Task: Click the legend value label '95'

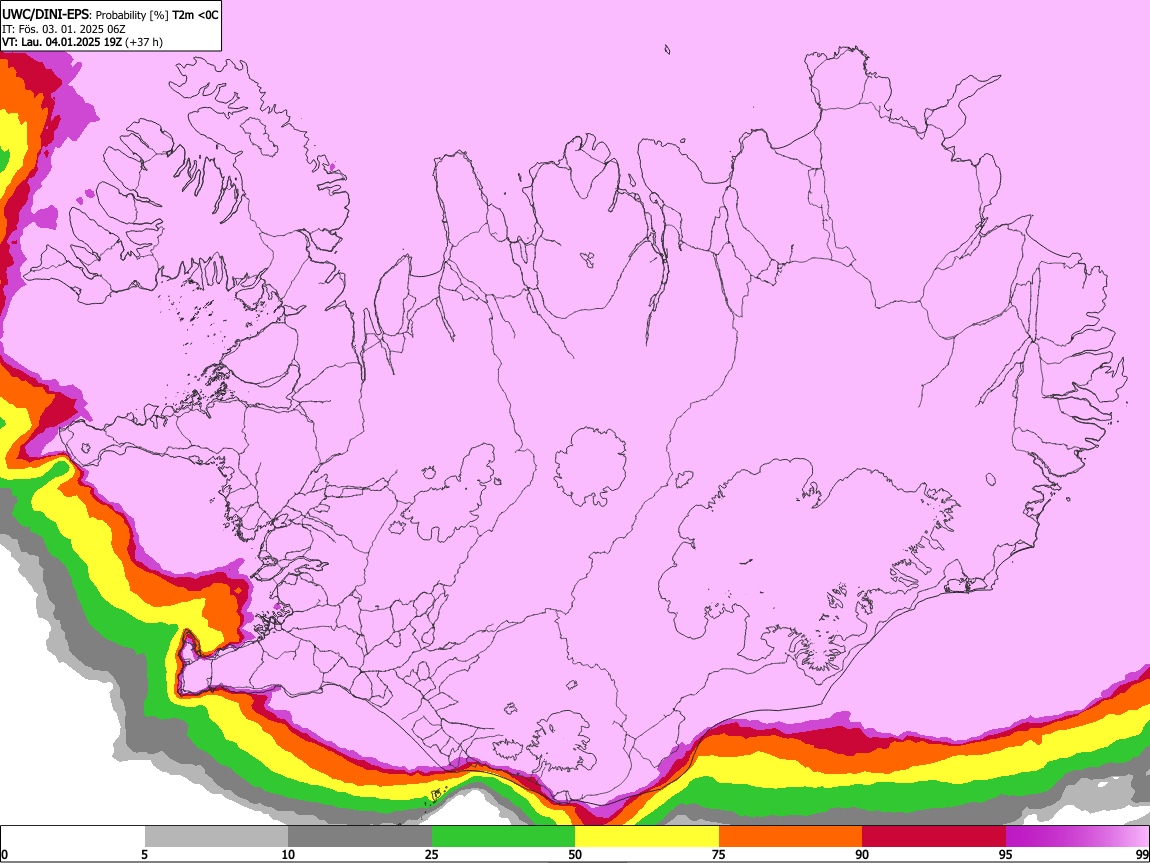Action: point(1006,854)
